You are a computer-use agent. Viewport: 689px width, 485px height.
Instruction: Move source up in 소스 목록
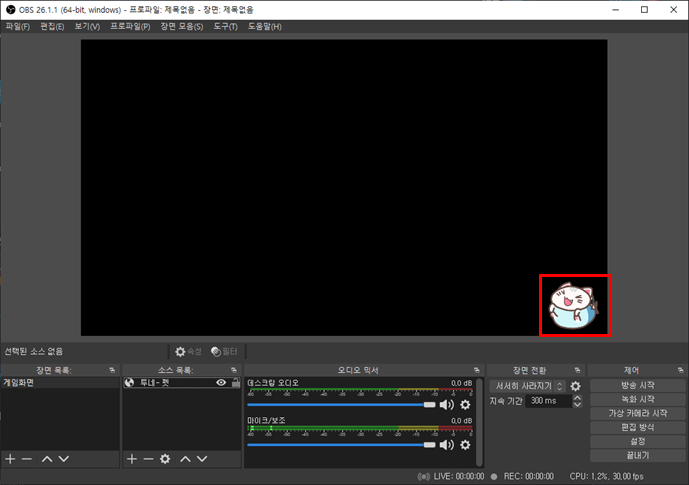(x=185, y=459)
